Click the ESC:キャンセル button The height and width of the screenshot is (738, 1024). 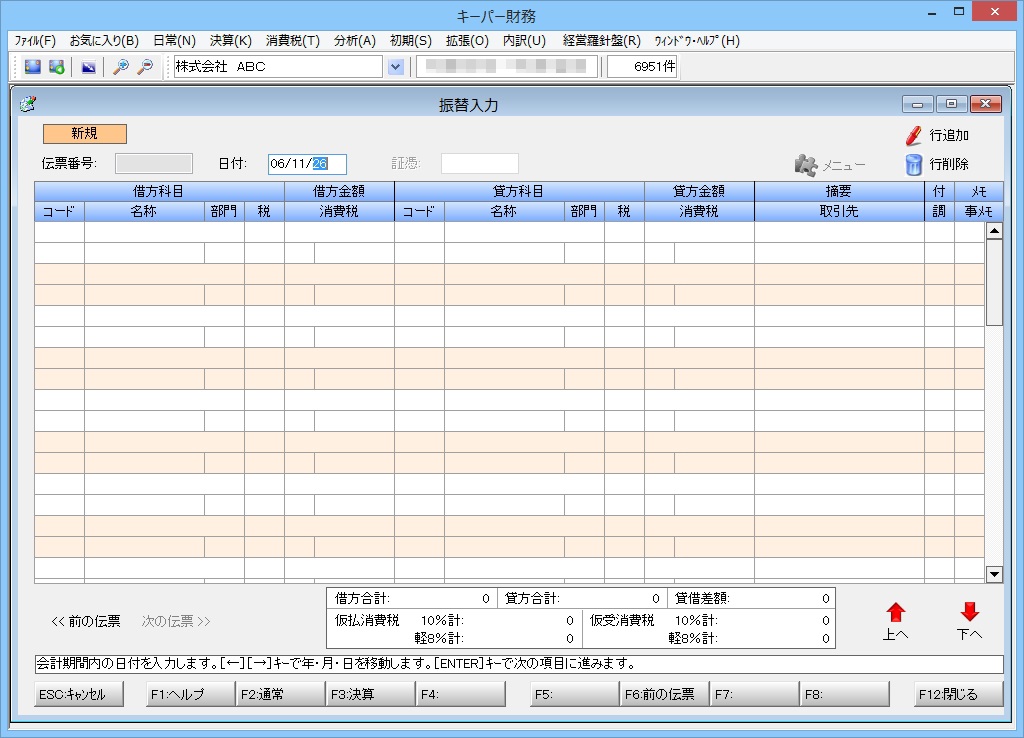tap(79, 694)
